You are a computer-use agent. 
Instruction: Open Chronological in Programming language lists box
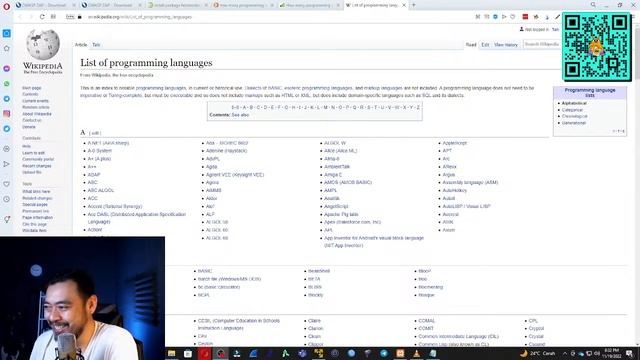574,116
